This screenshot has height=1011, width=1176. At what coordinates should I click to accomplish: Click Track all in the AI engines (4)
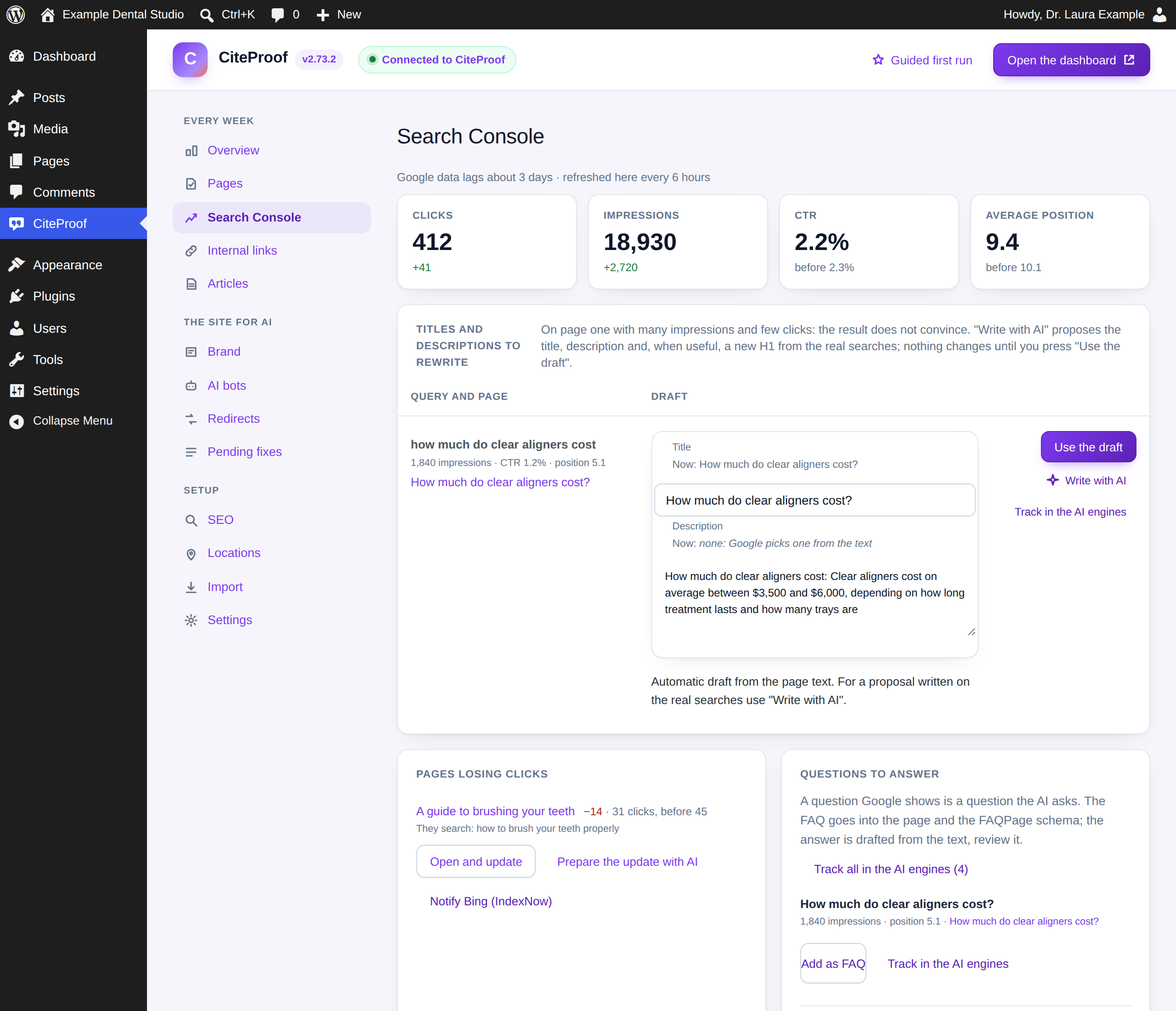tap(891, 869)
